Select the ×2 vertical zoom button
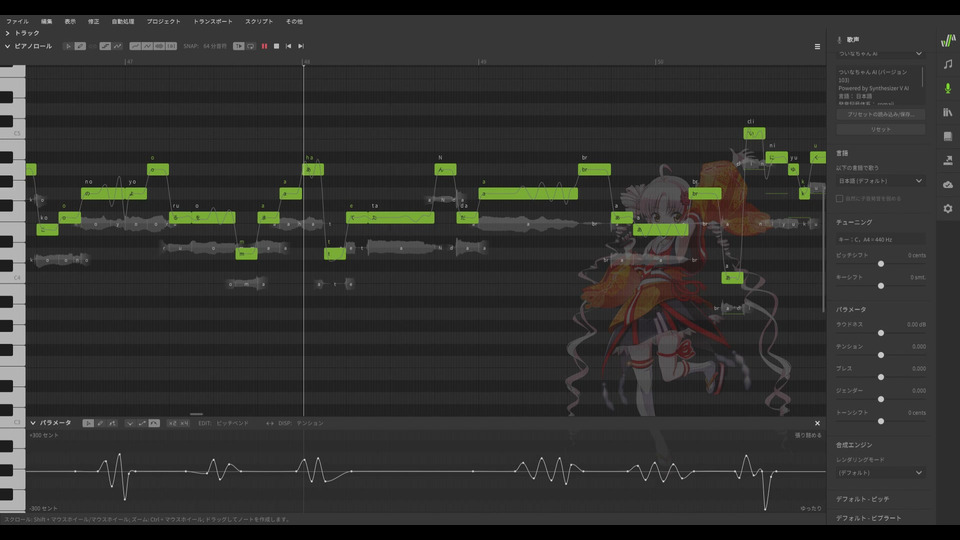The image size is (960, 540). (171, 423)
